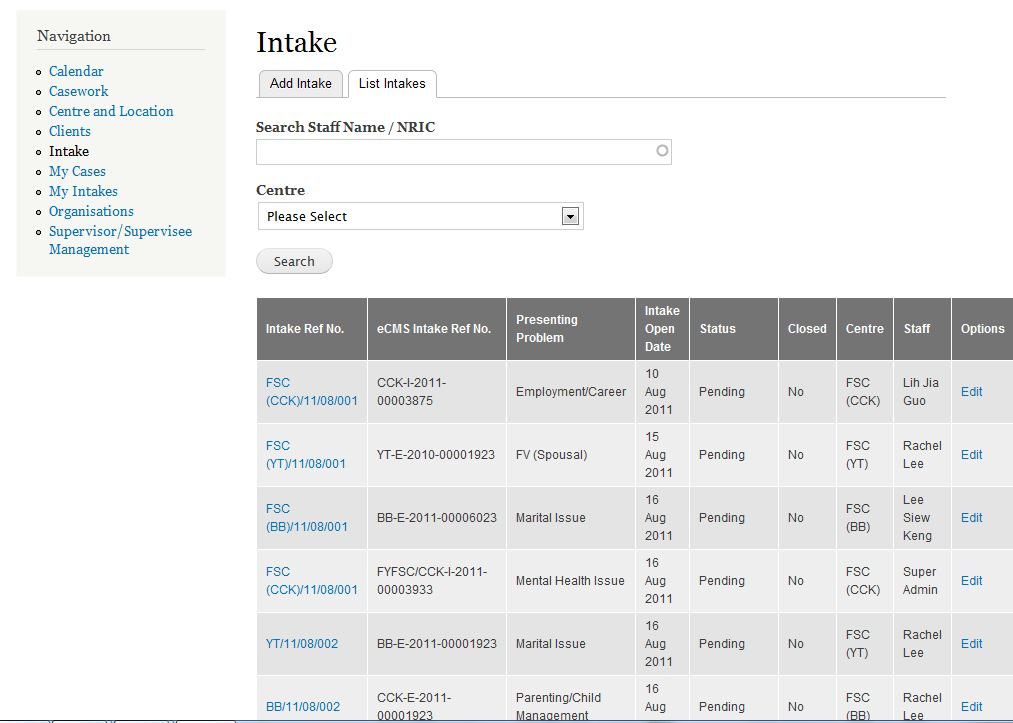
Task: Go to Centre and Location page
Action: pyautogui.click(x=111, y=111)
